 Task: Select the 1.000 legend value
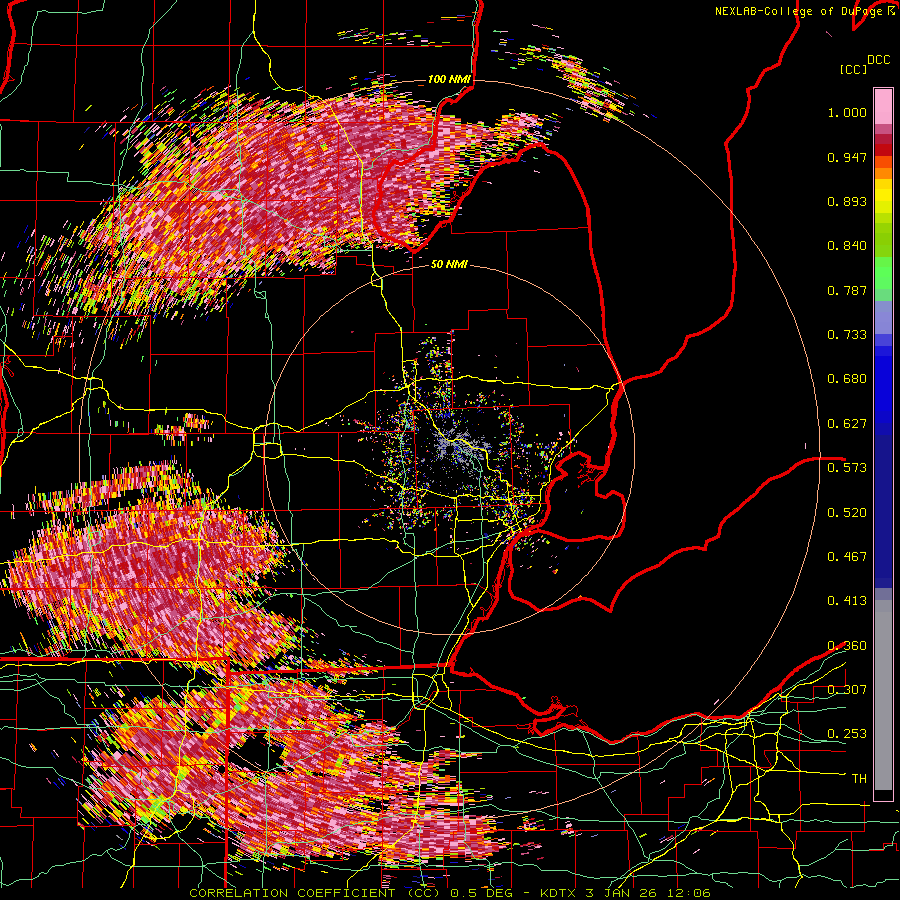(847, 112)
